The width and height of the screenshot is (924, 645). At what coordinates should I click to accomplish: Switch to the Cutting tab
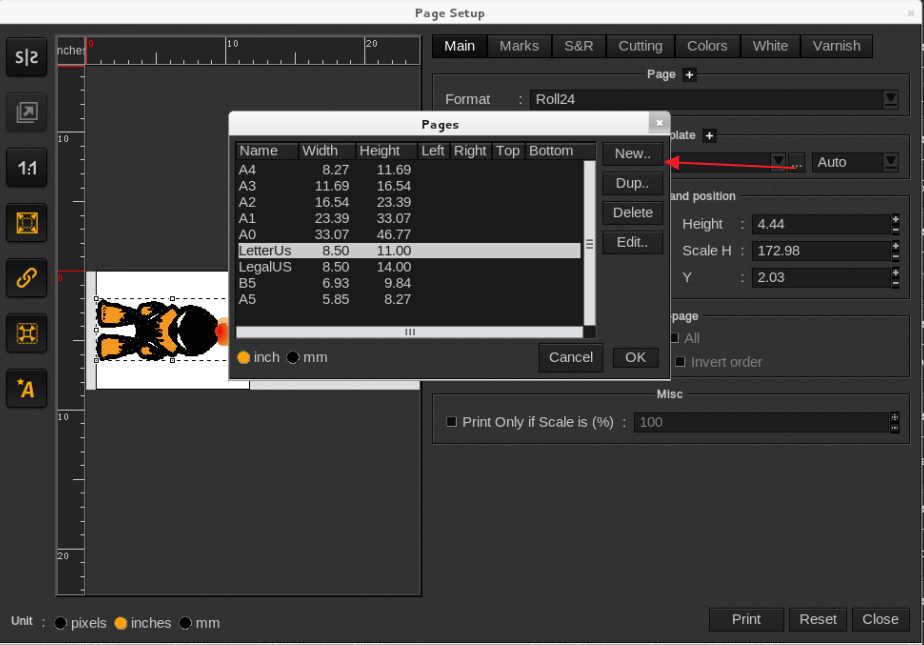640,46
